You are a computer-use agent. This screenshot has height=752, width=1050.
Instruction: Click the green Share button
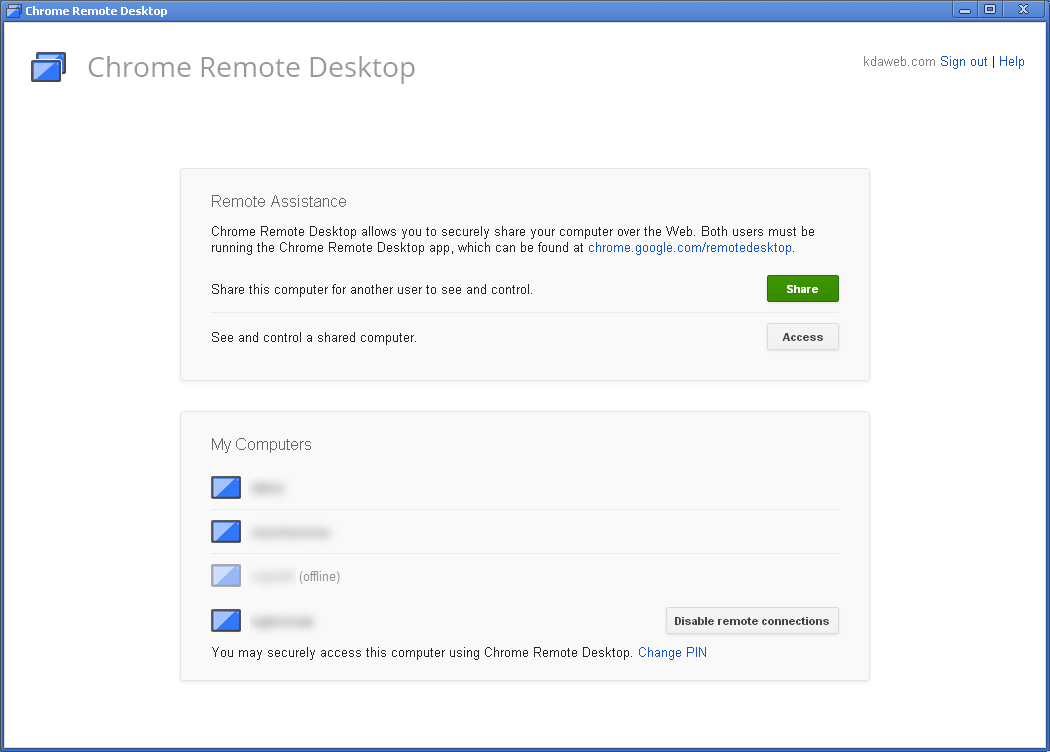pos(802,289)
